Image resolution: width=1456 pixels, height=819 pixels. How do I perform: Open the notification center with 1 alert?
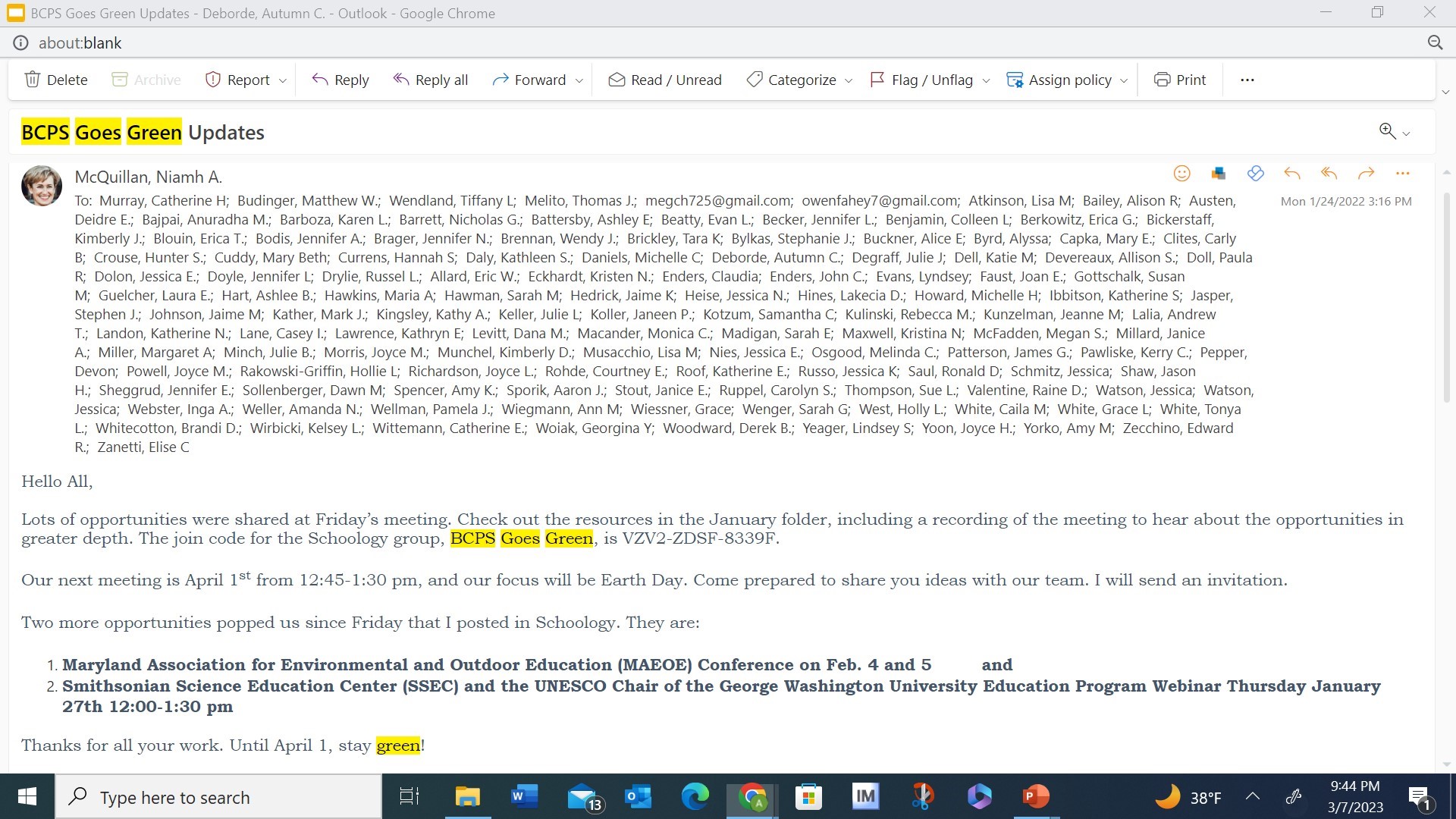coord(1420,797)
